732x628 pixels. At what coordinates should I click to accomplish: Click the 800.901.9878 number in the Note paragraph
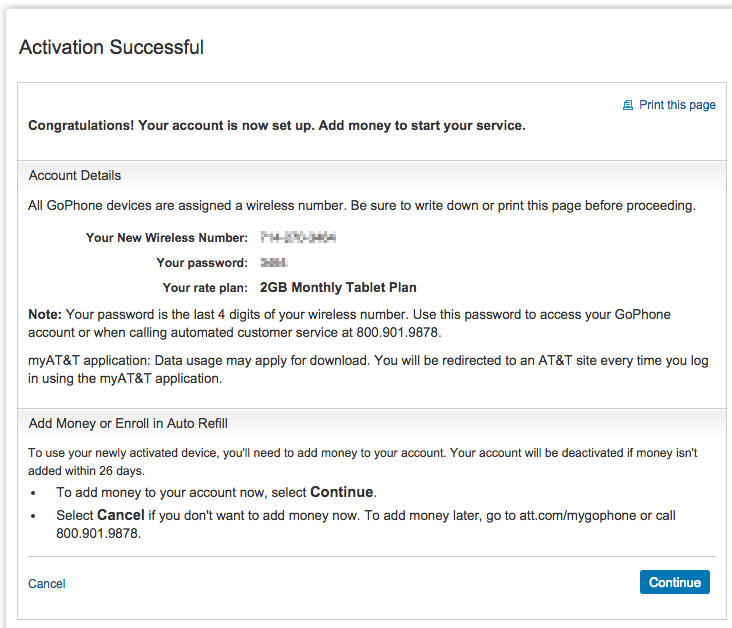point(397,332)
